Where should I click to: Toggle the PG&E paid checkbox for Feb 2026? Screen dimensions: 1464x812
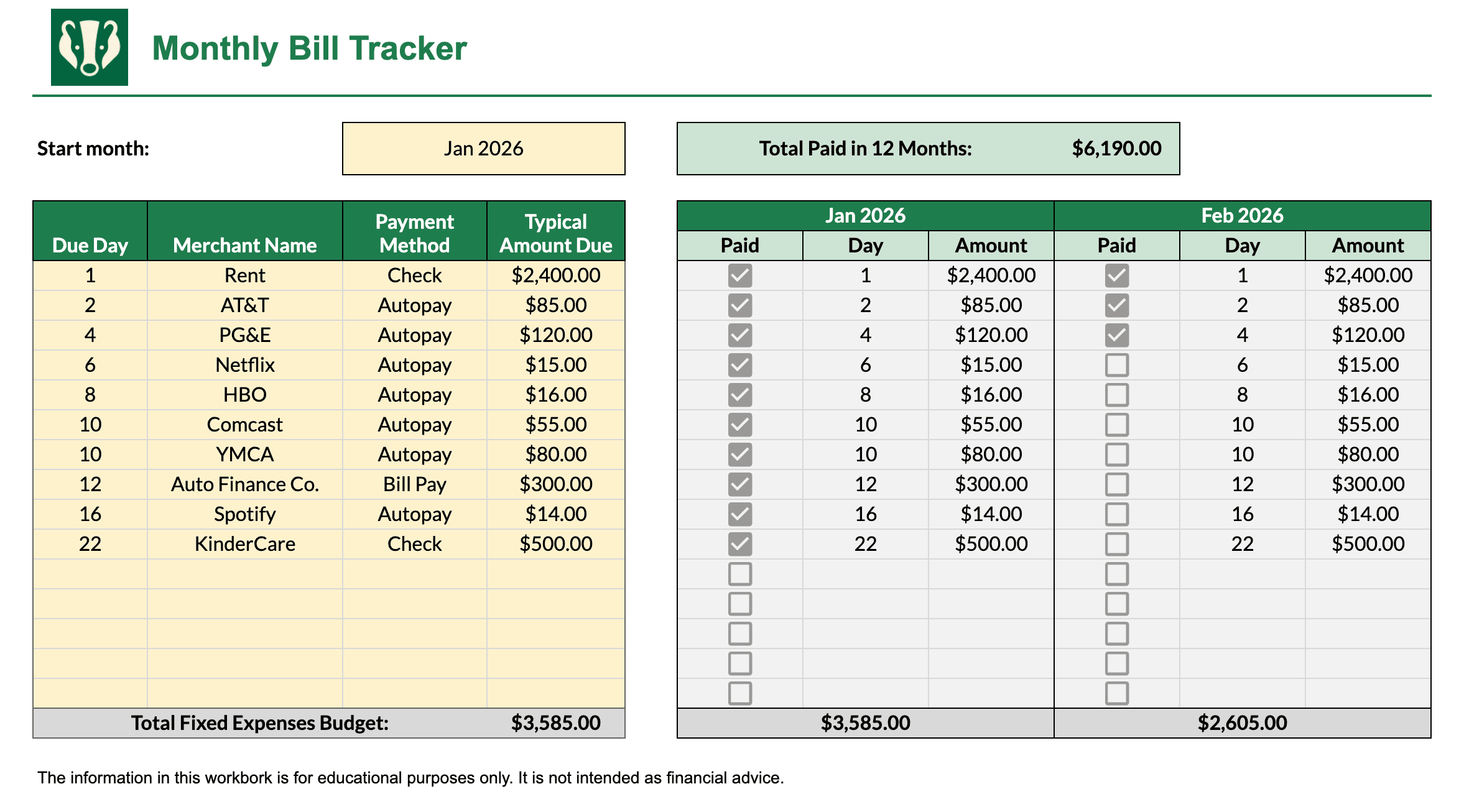pyautogui.click(x=1117, y=334)
